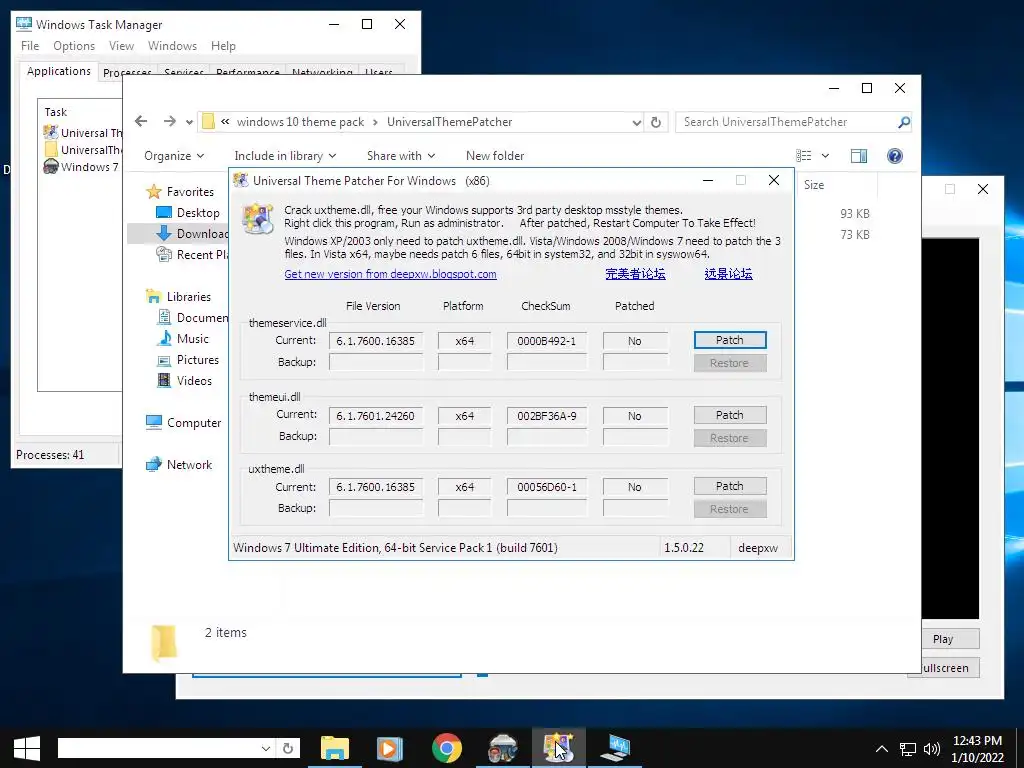The width and height of the screenshot is (1024, 768).
Task: Select Pictures in the navigation pane
Action: click(188, 360)
